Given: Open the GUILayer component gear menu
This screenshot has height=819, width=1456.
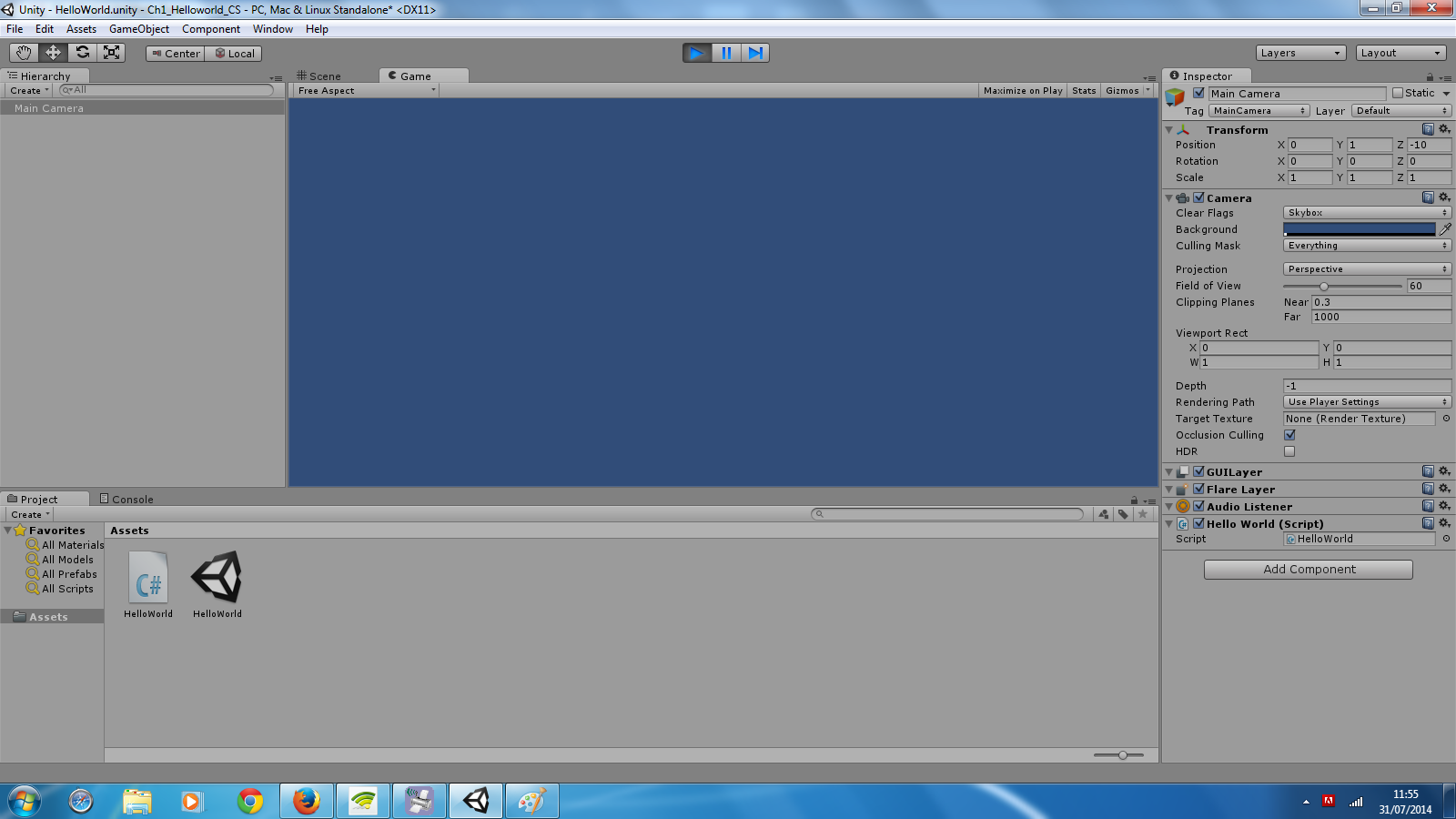Looking at the screenshot, I should [x=1444, y=471].
